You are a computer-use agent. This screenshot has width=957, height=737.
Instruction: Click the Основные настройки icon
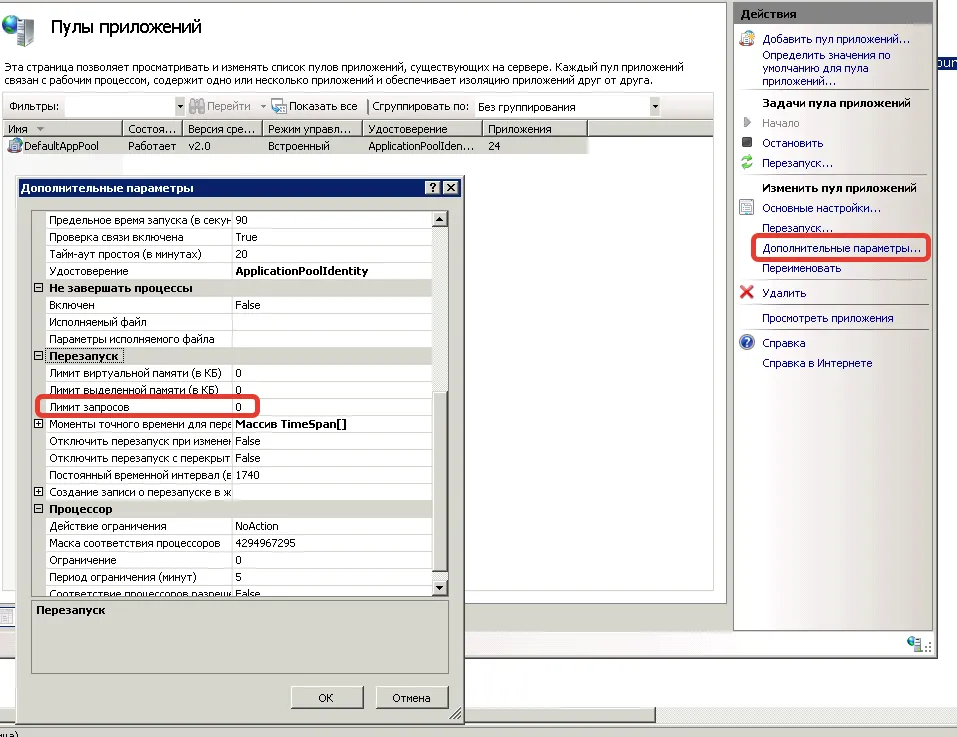[x=746, y=208]
